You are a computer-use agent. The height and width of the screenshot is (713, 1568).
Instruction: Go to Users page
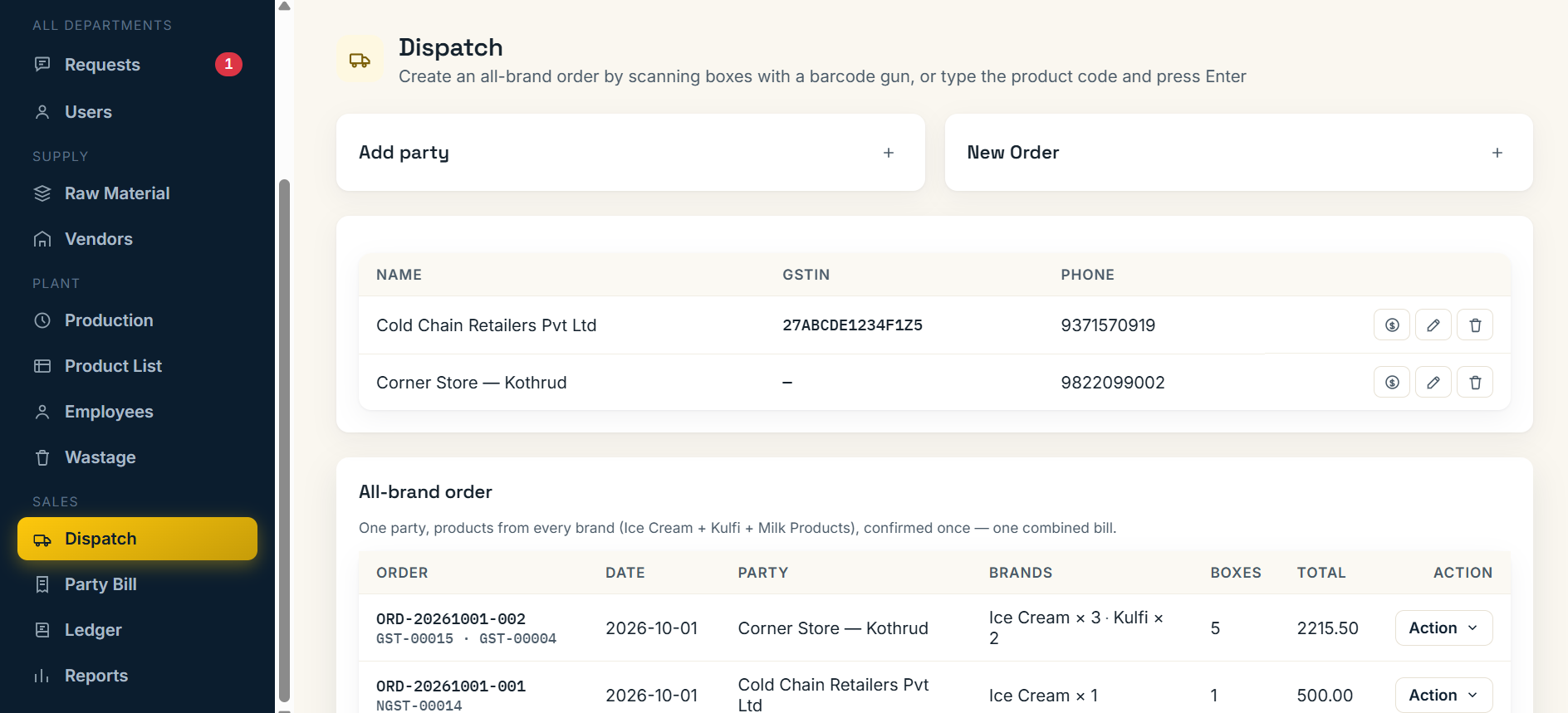[137, 112]
